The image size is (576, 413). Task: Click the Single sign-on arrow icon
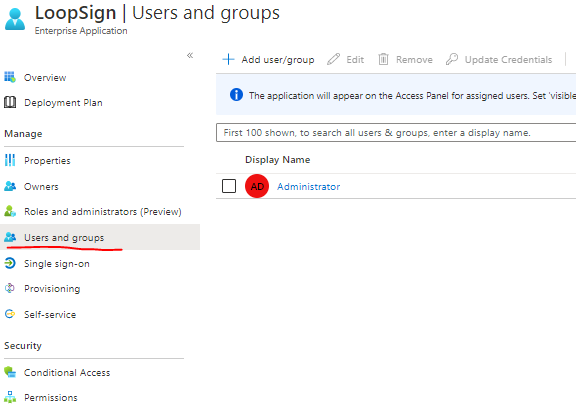click(x=10, y=263)
